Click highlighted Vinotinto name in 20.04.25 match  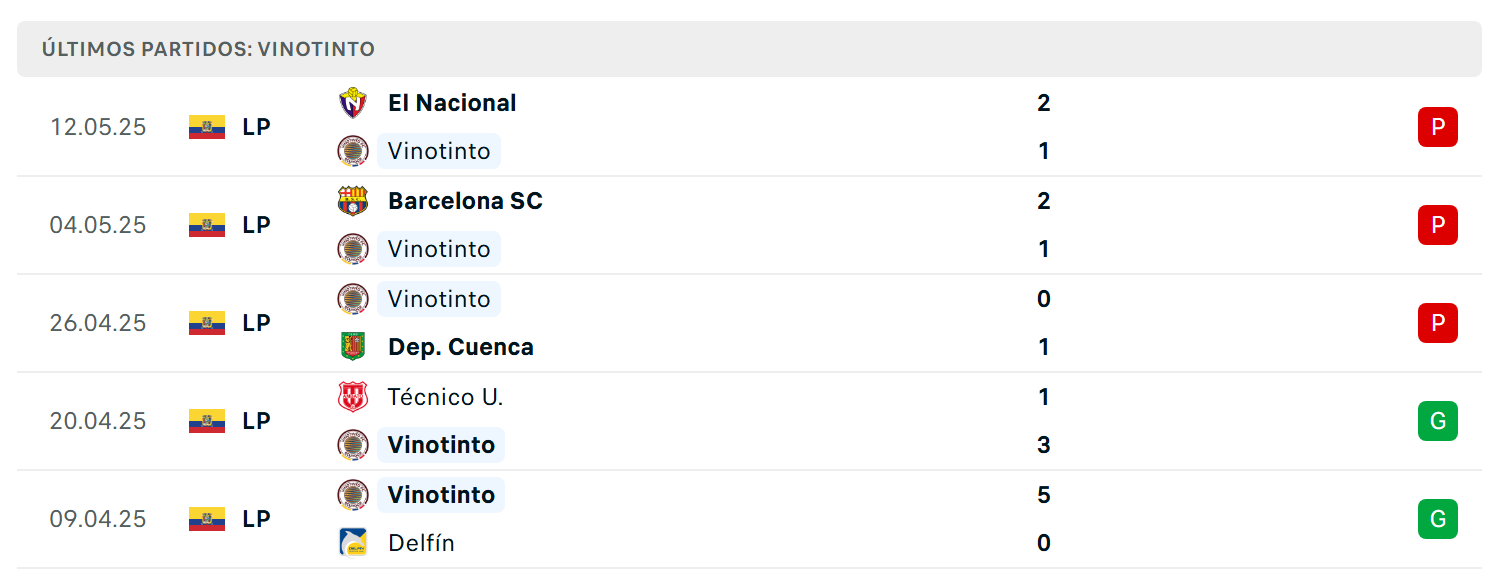[441, 445]
